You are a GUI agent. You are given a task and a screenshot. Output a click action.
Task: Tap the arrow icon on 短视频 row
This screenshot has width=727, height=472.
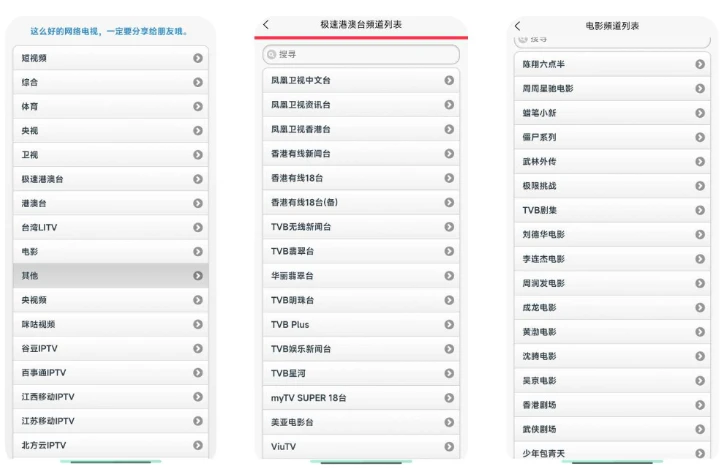click(x=198, y=58)
